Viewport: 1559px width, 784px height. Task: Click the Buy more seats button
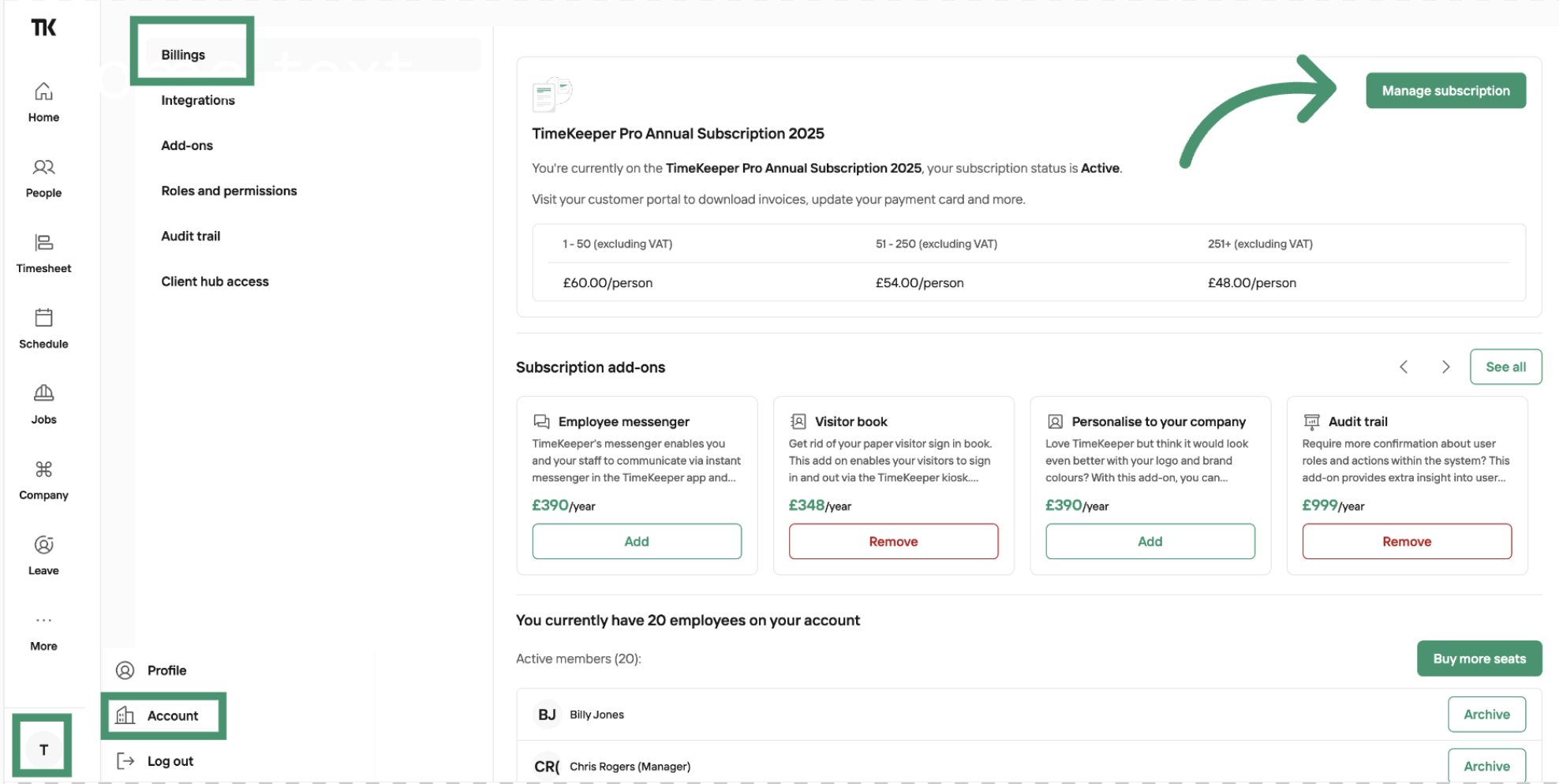tap(1479, 659)
